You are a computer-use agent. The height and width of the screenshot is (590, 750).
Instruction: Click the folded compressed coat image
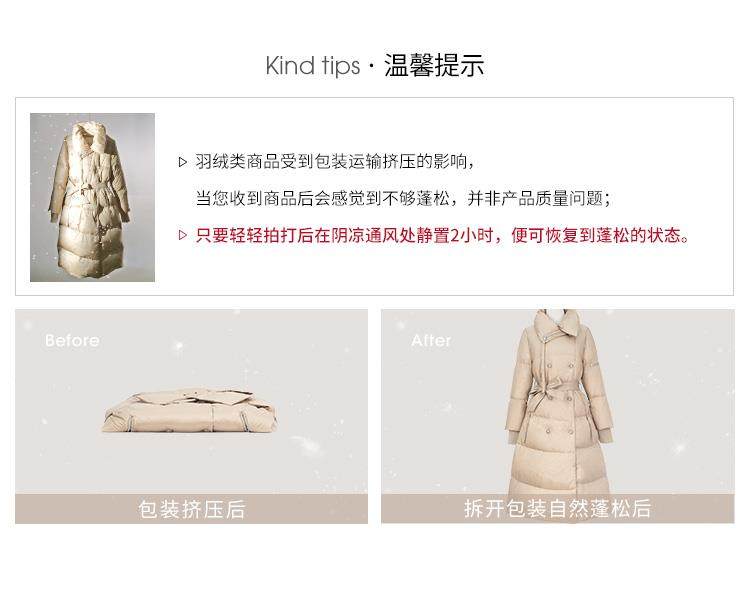190,412
